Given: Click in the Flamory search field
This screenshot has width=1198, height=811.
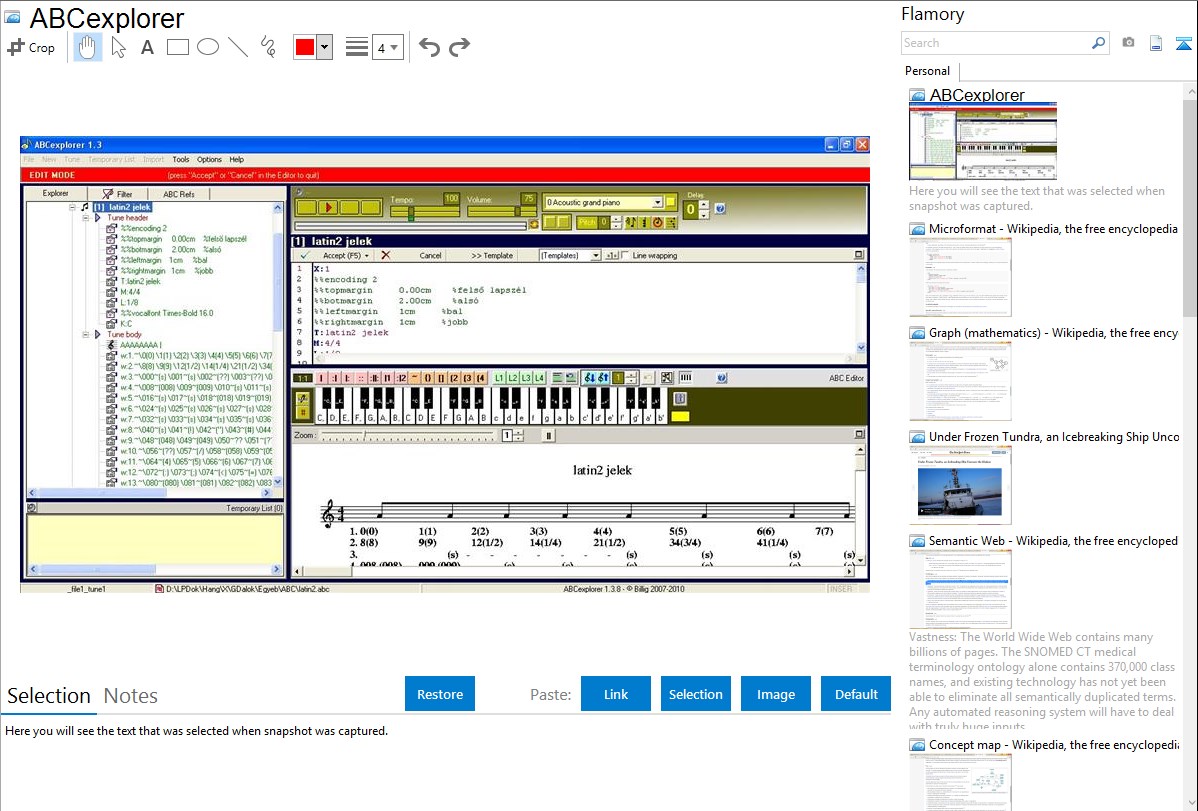Looking at the screenshot, I should click(x=996, y=43).
